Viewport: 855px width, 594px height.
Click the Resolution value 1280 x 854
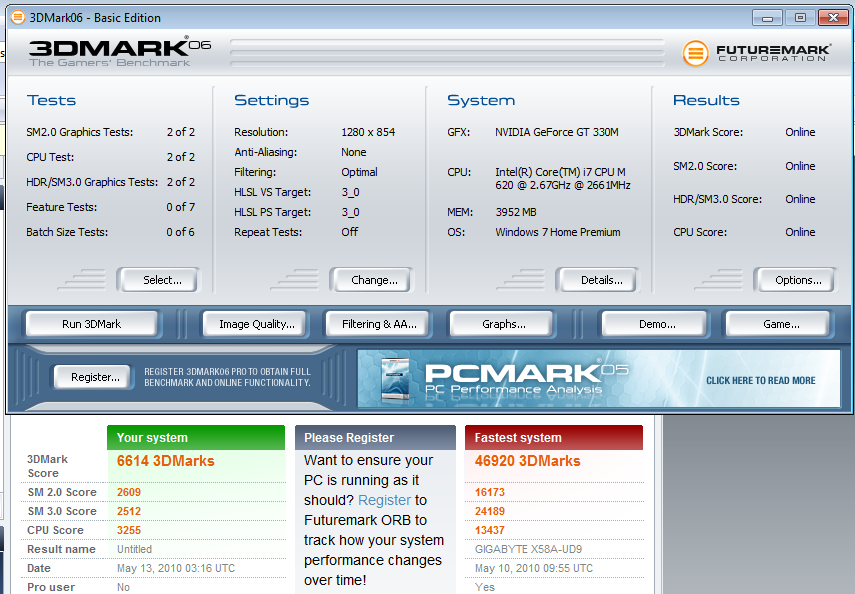point(368,132)
